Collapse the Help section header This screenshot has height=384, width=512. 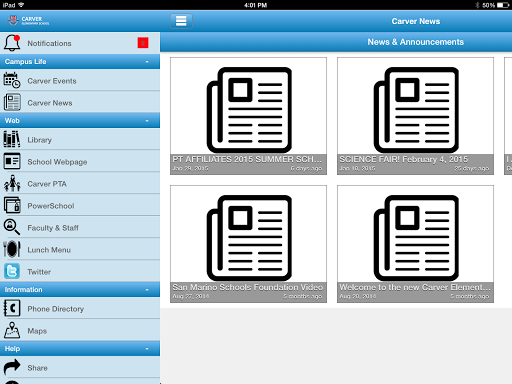(80, 349)
